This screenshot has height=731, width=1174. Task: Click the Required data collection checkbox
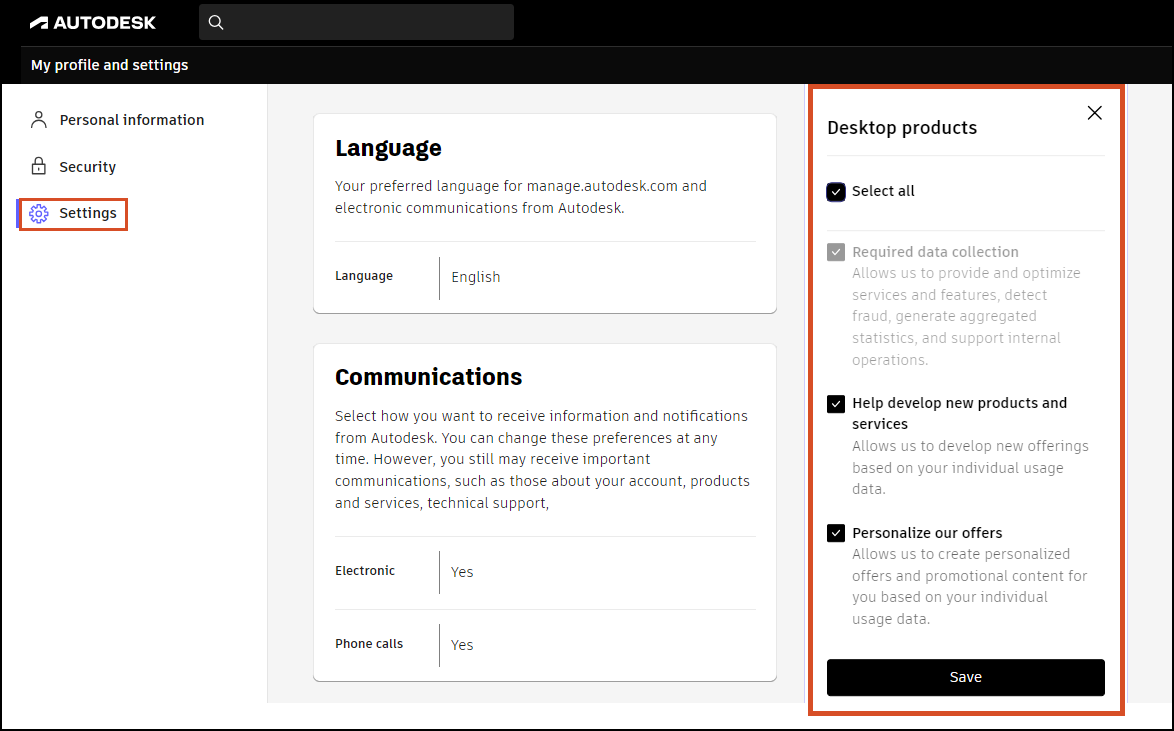point(836,252)
